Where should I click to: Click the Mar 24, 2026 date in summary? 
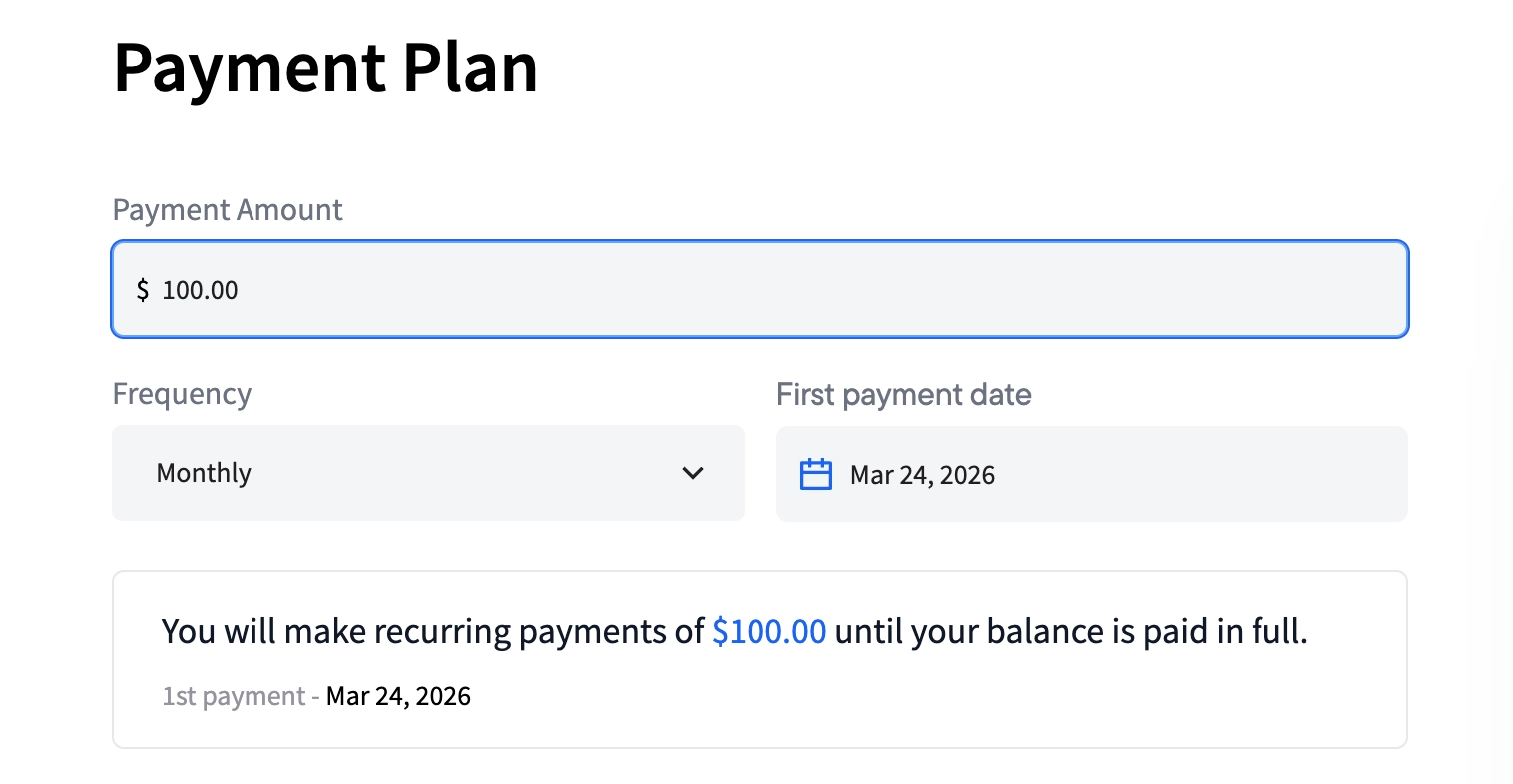click(x=398, y=696)
